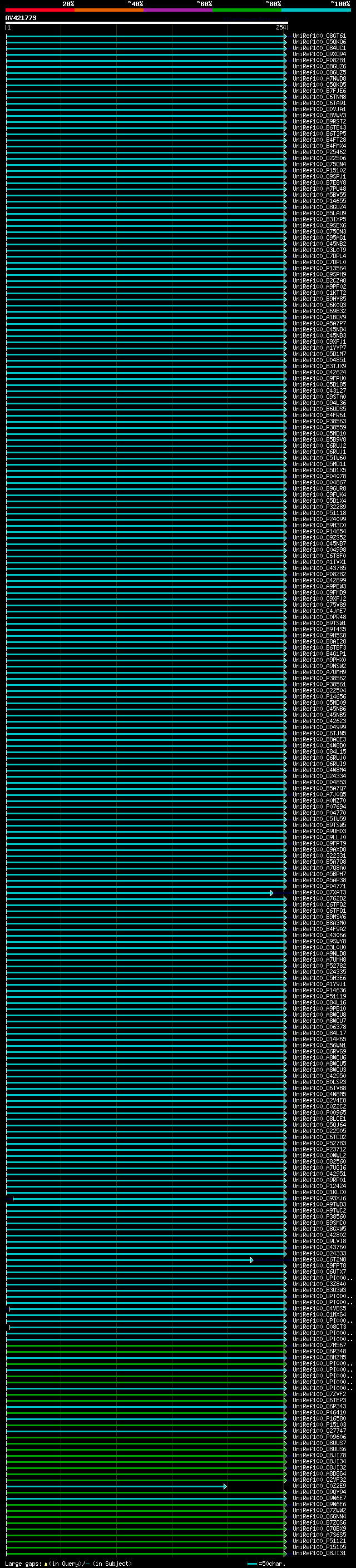Click the green ~80% identity legend segment
The image size is (356, 1568).
(247, 10)
